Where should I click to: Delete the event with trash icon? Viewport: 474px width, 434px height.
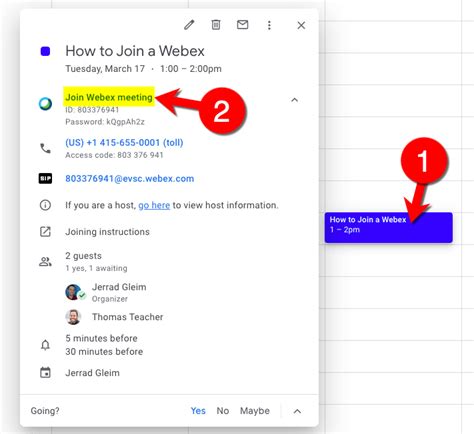(216, 25)
